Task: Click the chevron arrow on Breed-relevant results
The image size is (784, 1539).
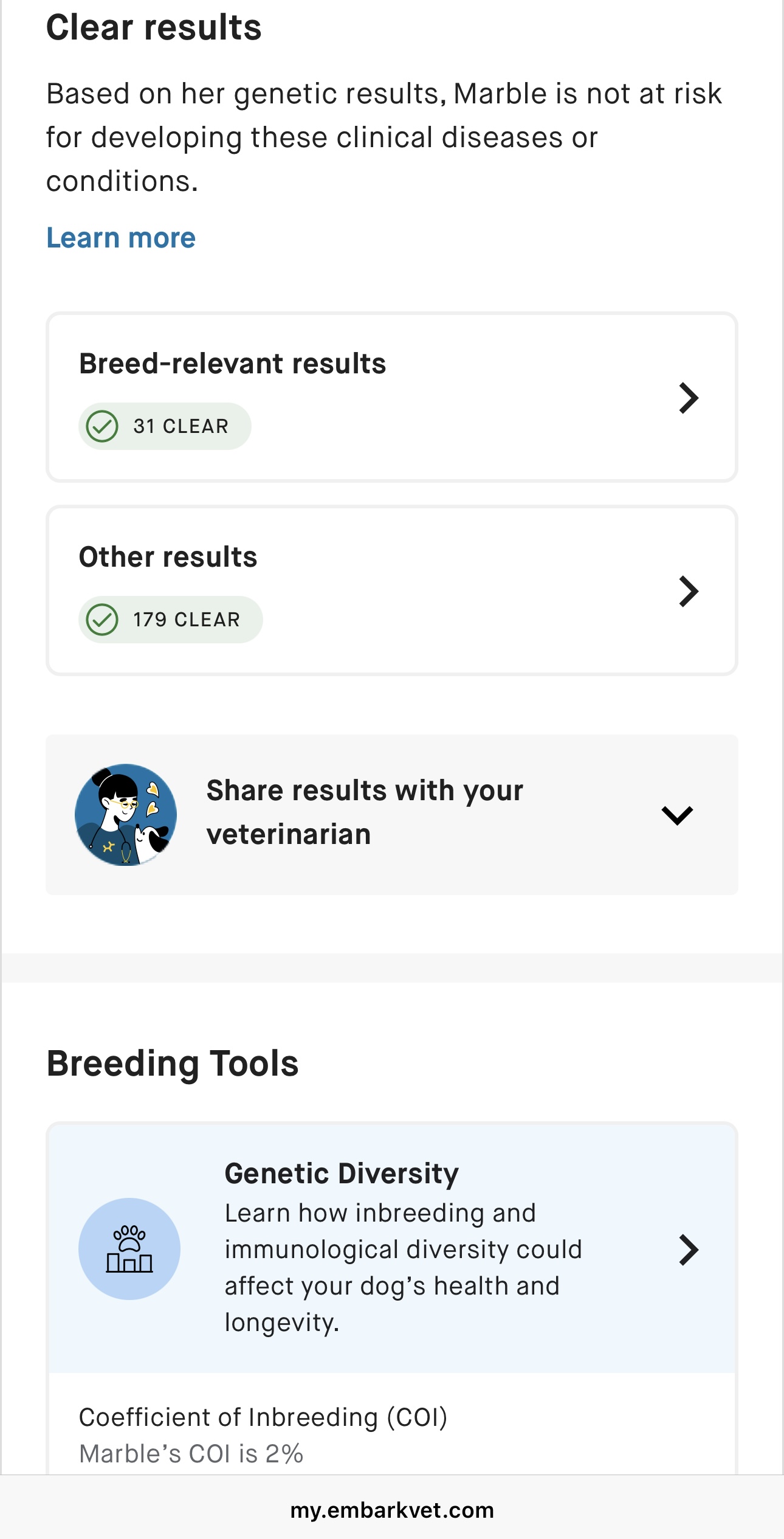Action: (x=689, y=398)
